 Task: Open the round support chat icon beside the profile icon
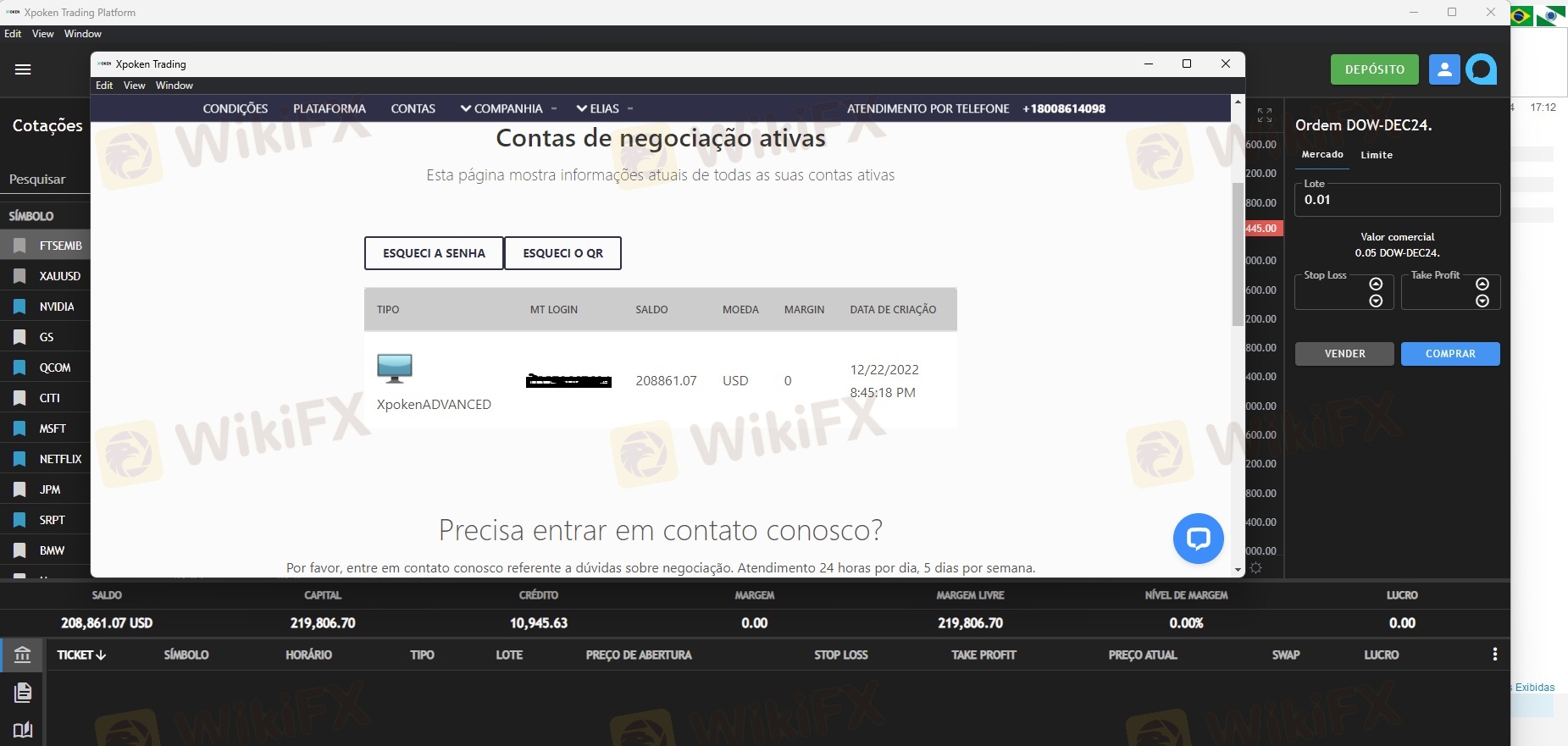tap(1482, 69)
